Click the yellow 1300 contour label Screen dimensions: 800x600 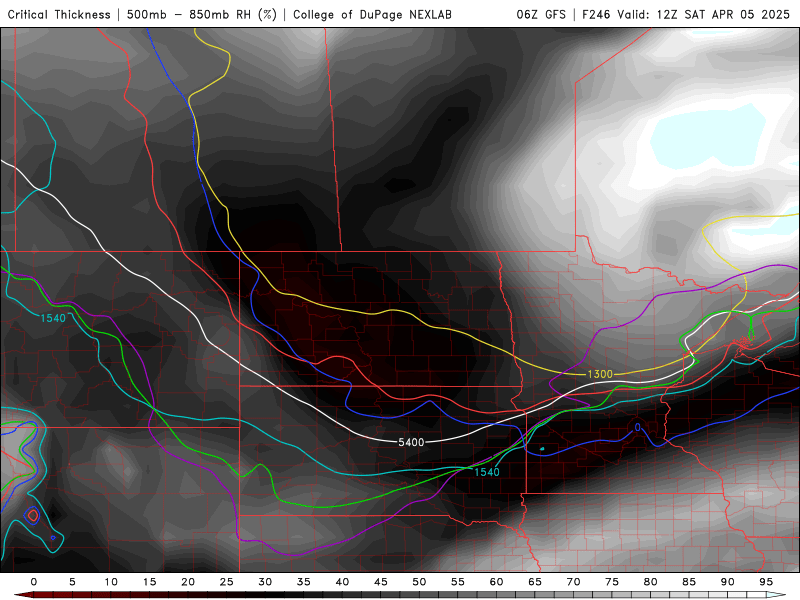[x=600, y=374]
